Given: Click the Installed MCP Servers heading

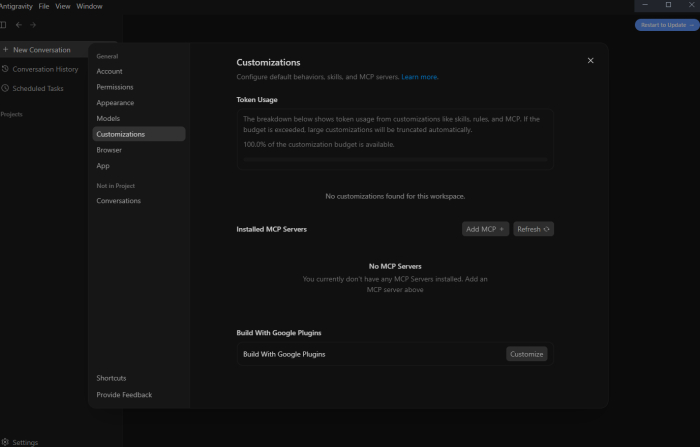Looking at the screenshot, I should coord(271,229).
